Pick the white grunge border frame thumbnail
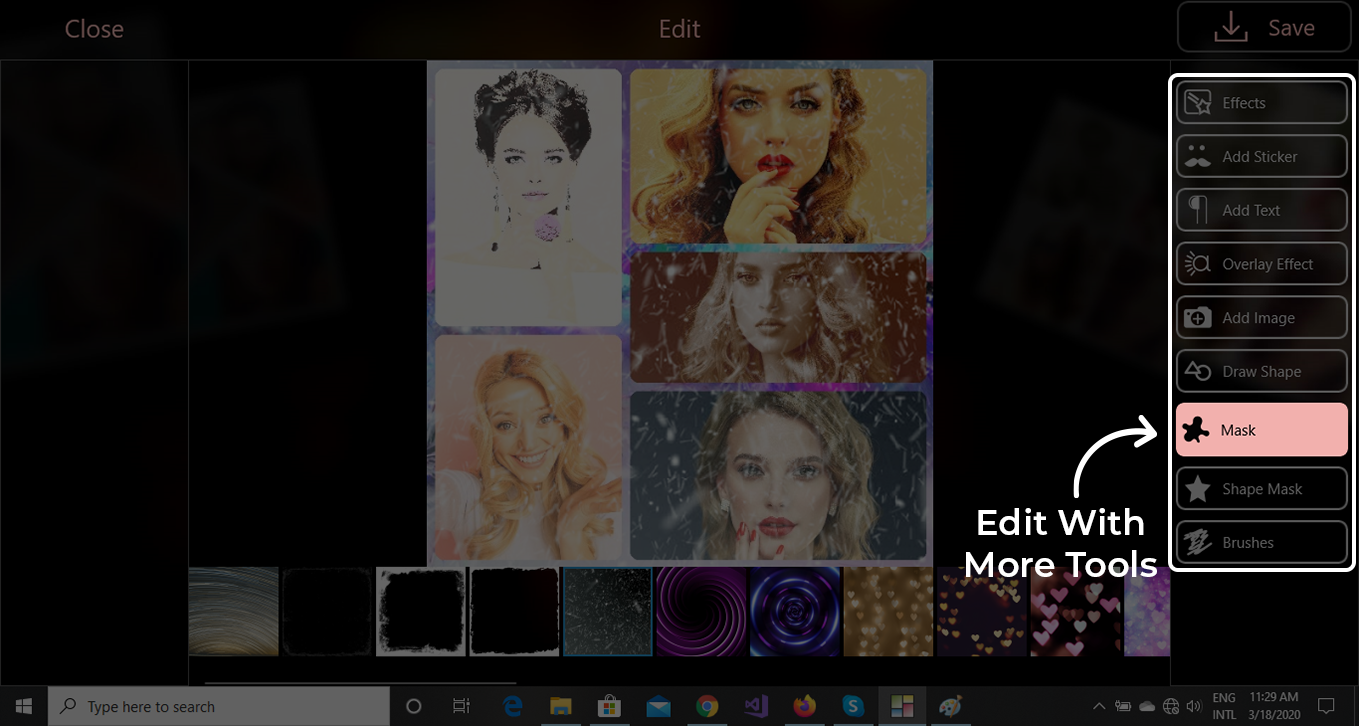The width and height of the screenshot is (1359, 726). [x=421, y=612]
